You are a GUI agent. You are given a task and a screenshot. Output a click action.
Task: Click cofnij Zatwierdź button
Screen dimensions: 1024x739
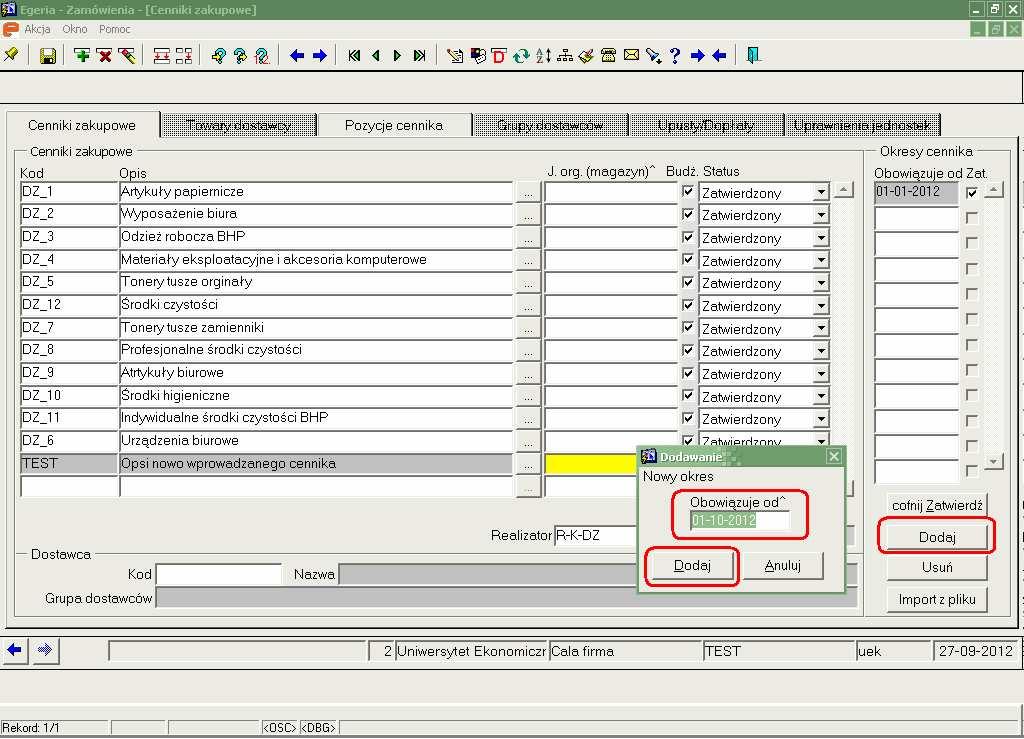(x=937, y=505)
